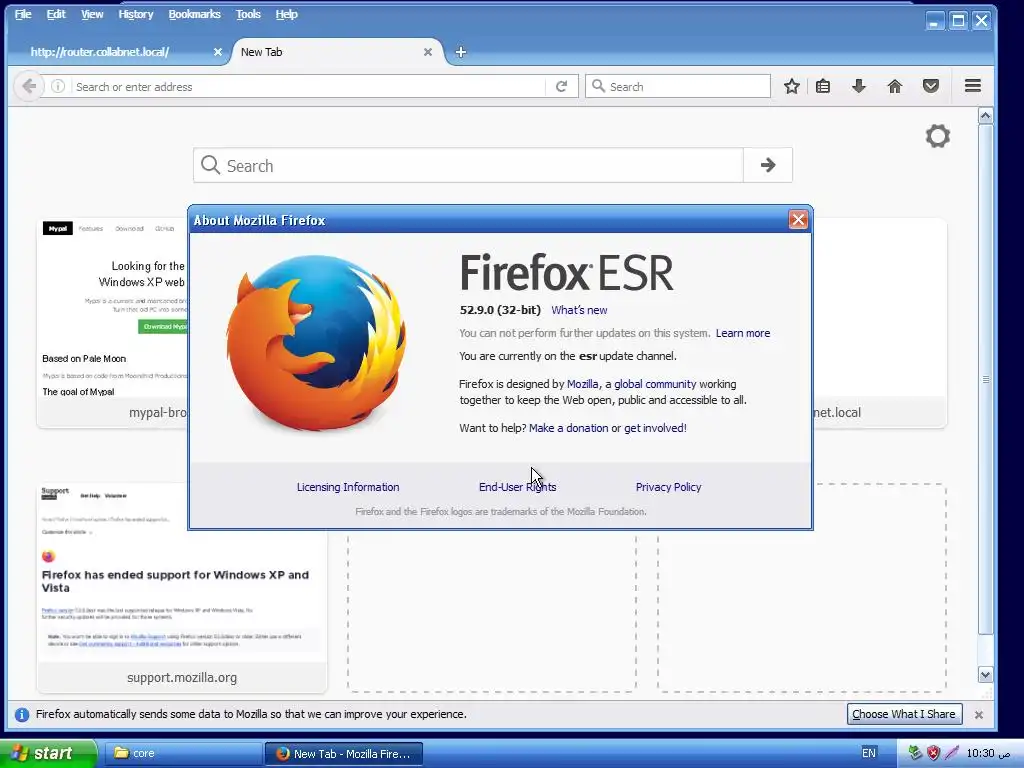Click the Back arrow button
This screenshot has width=1024, height=768.
point(29,86)
